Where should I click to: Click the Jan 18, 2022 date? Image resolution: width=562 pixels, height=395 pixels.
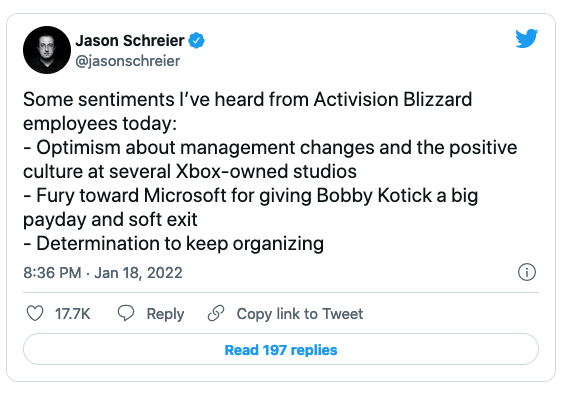pyautogui.click(x=138, y=273)
